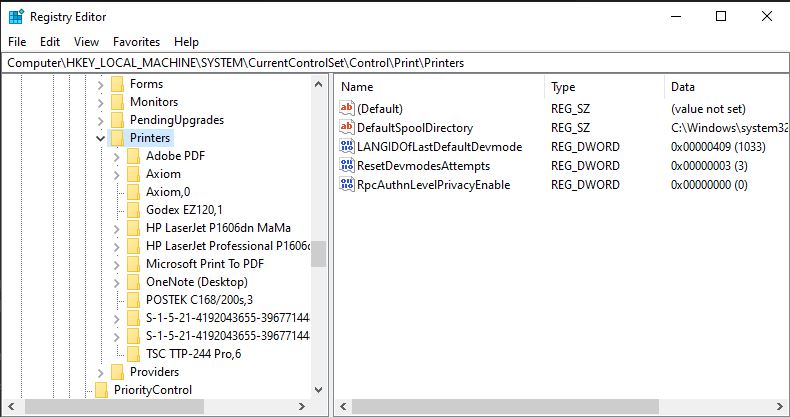This screenshot has width=790, height=417.
Task: Select the PriorityControl folder icon
Action: point(101,390)
